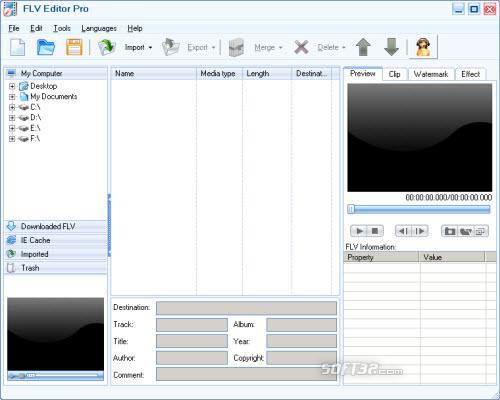Select the Desktop folder in tree
500x400 pixels.
[x=43, y=86]
